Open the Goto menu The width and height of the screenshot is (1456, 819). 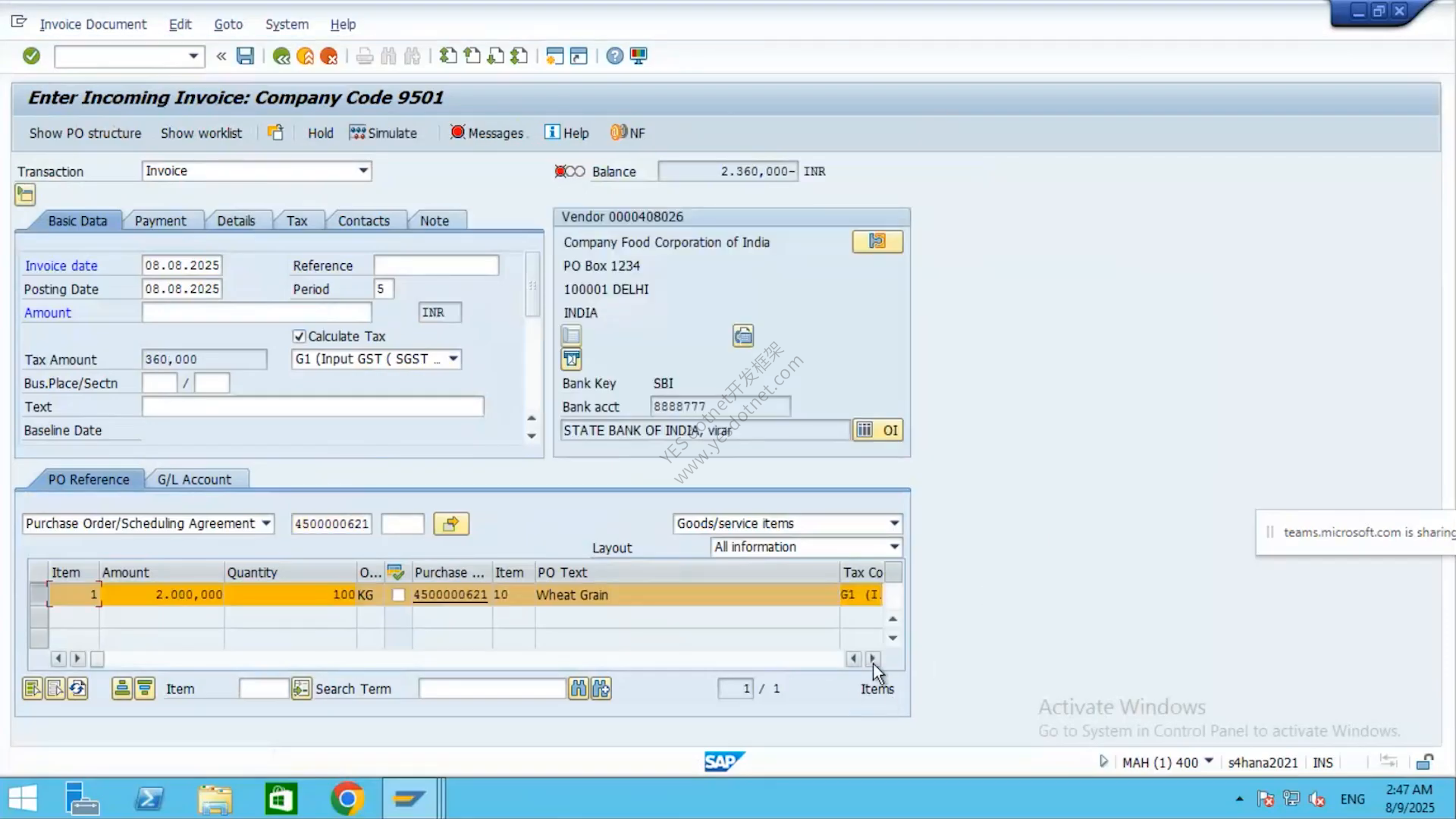[228, 24]
